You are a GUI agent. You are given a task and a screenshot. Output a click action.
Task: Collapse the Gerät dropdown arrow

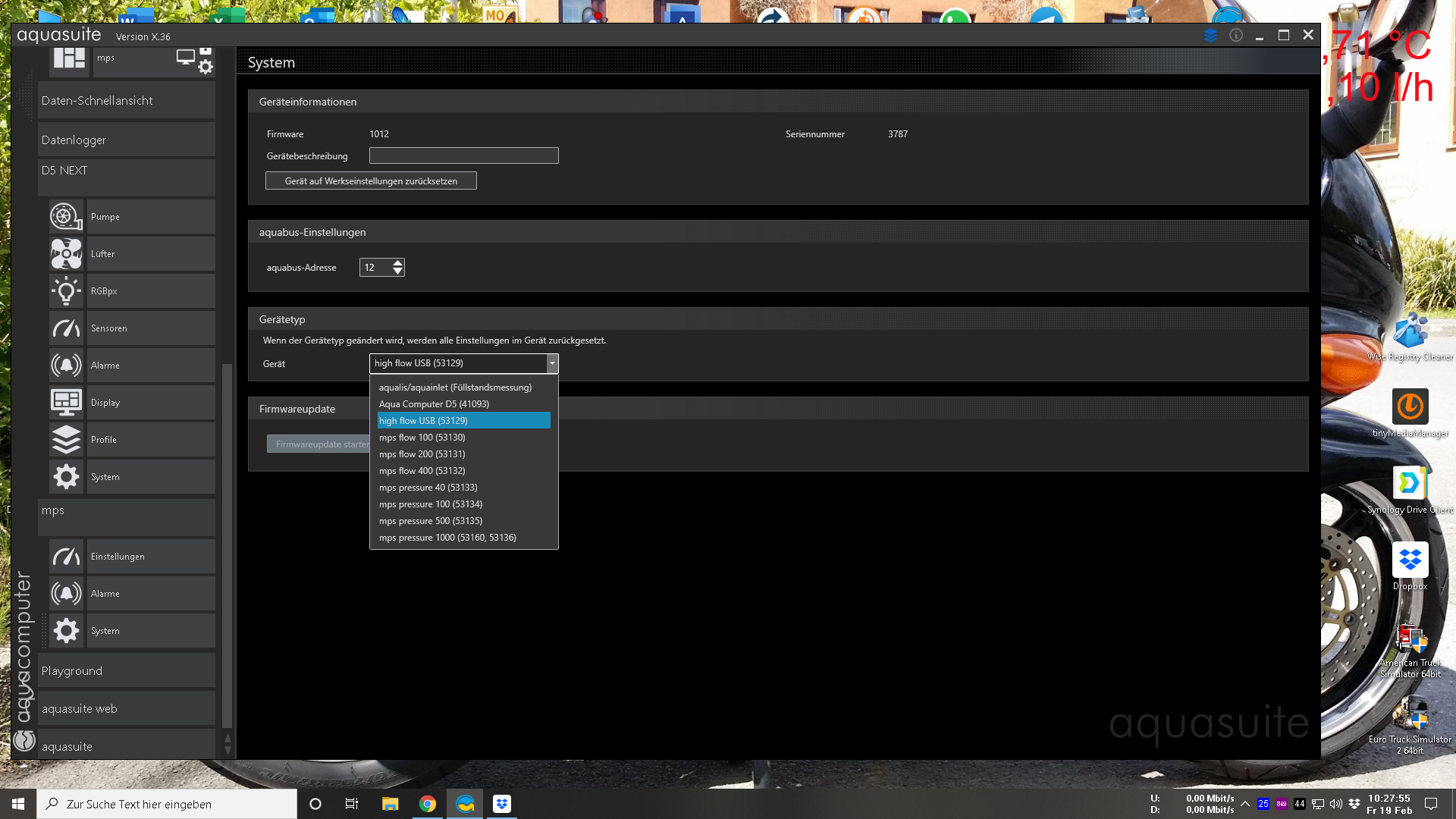pyautogui.click(x=552, y=364)
